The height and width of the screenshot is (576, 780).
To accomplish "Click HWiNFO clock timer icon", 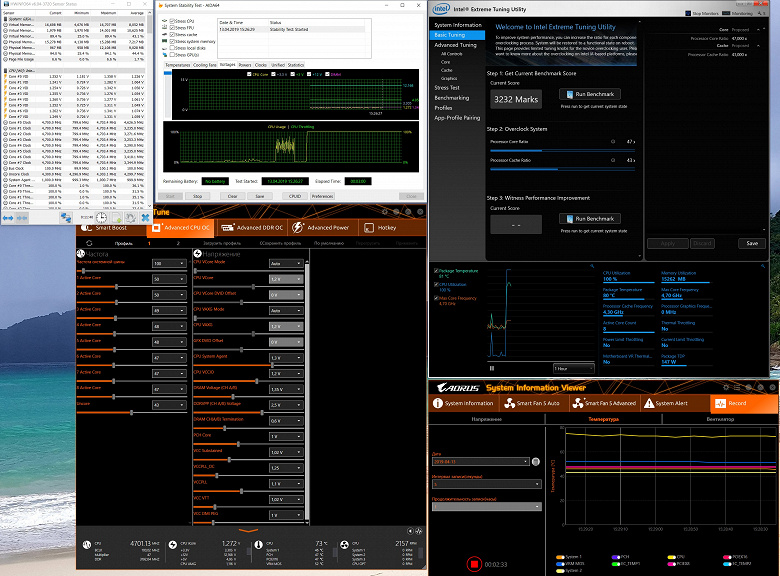I will point(101,218).
